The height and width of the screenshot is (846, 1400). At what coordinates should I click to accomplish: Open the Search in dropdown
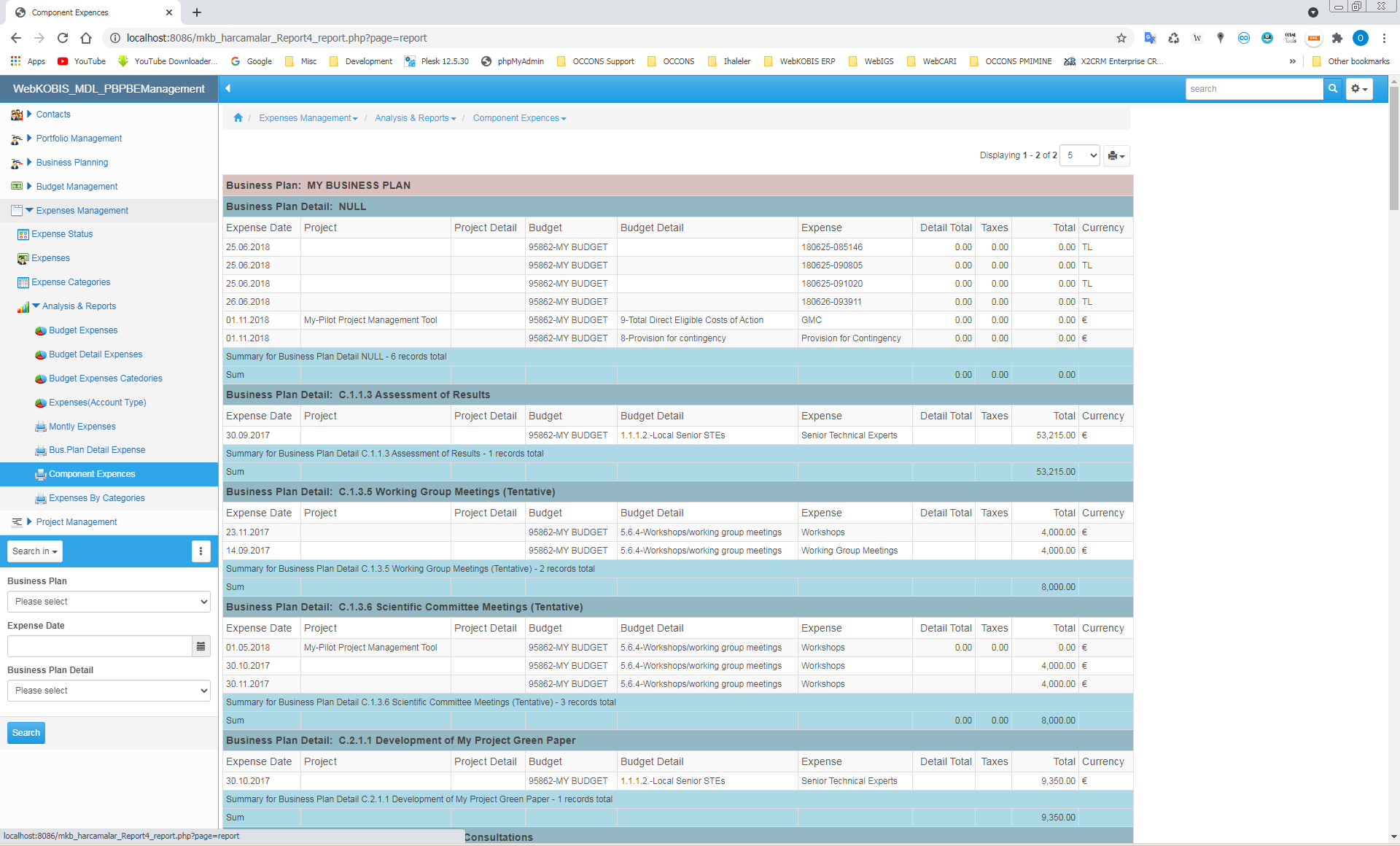tap(35, 551)
